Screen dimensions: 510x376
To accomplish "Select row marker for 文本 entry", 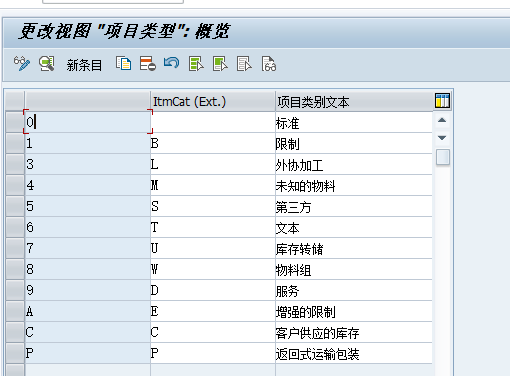I will [x=15, y=227].
